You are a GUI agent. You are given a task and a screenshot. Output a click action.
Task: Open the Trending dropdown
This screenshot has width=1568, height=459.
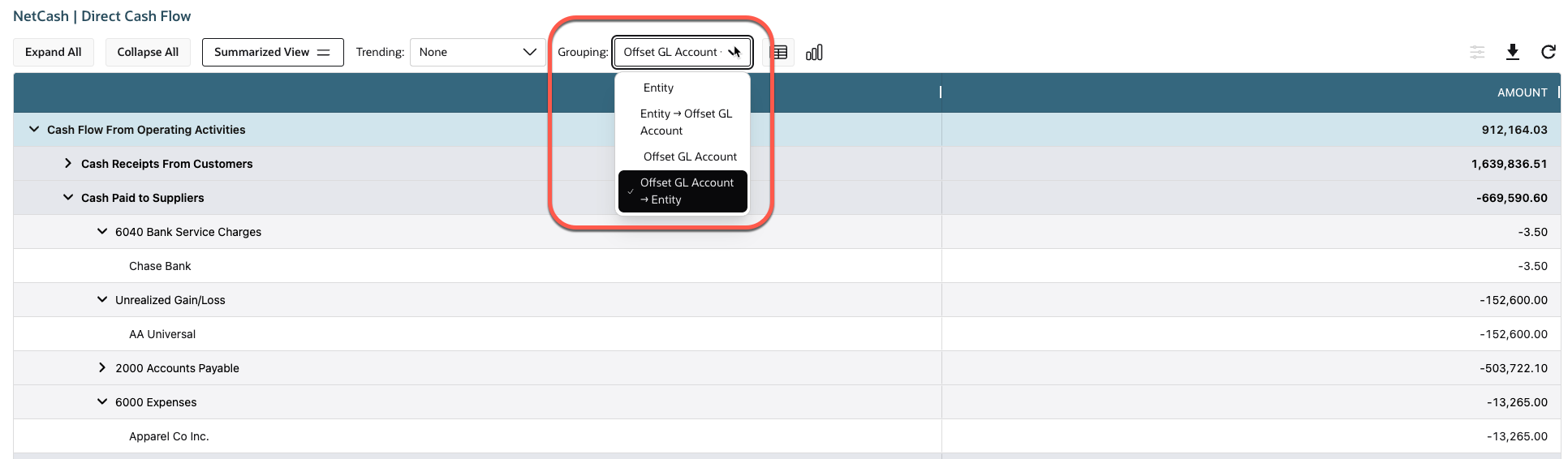pyautogui.click(x=477, y=53)
